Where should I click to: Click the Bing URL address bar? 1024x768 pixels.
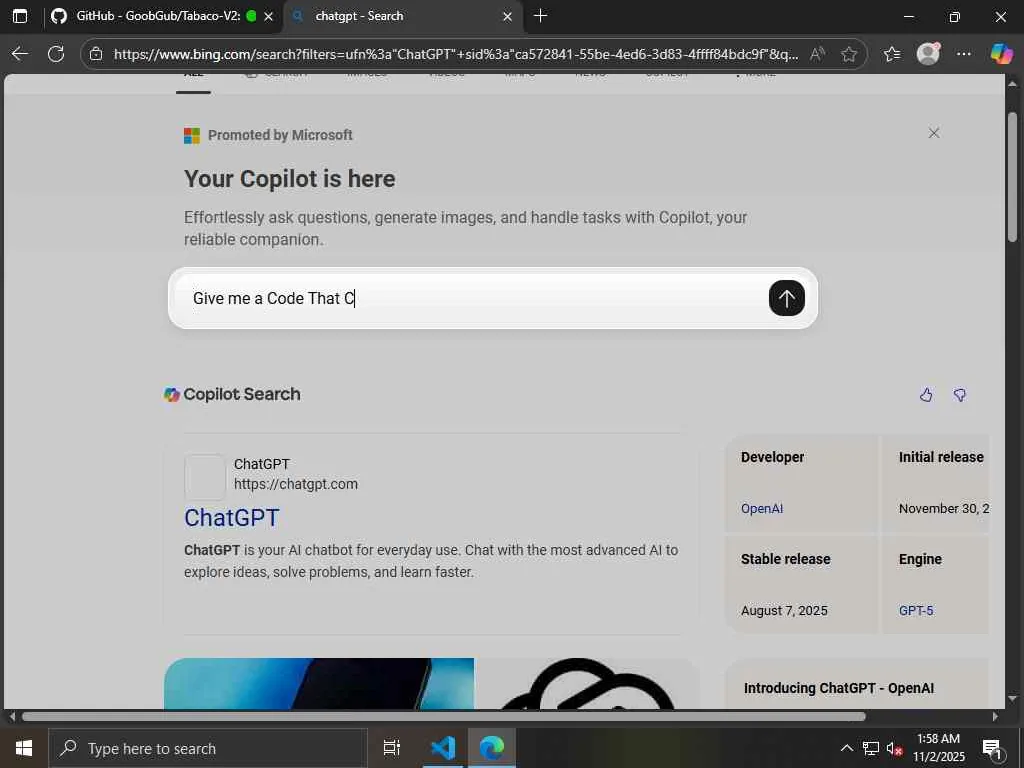tap(455, 54)
